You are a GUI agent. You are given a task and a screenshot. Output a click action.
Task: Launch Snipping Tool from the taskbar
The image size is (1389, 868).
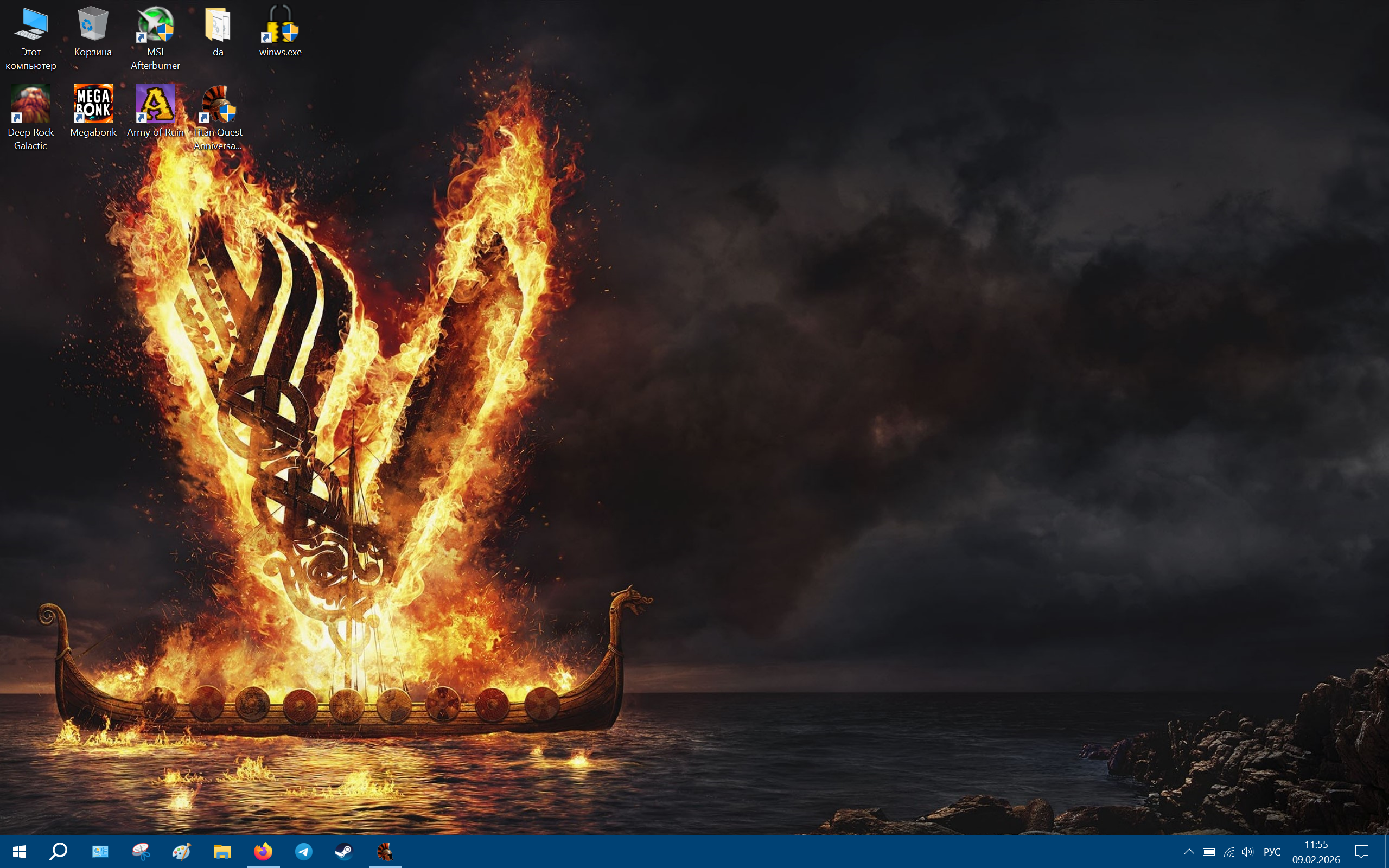coord(141,851)
